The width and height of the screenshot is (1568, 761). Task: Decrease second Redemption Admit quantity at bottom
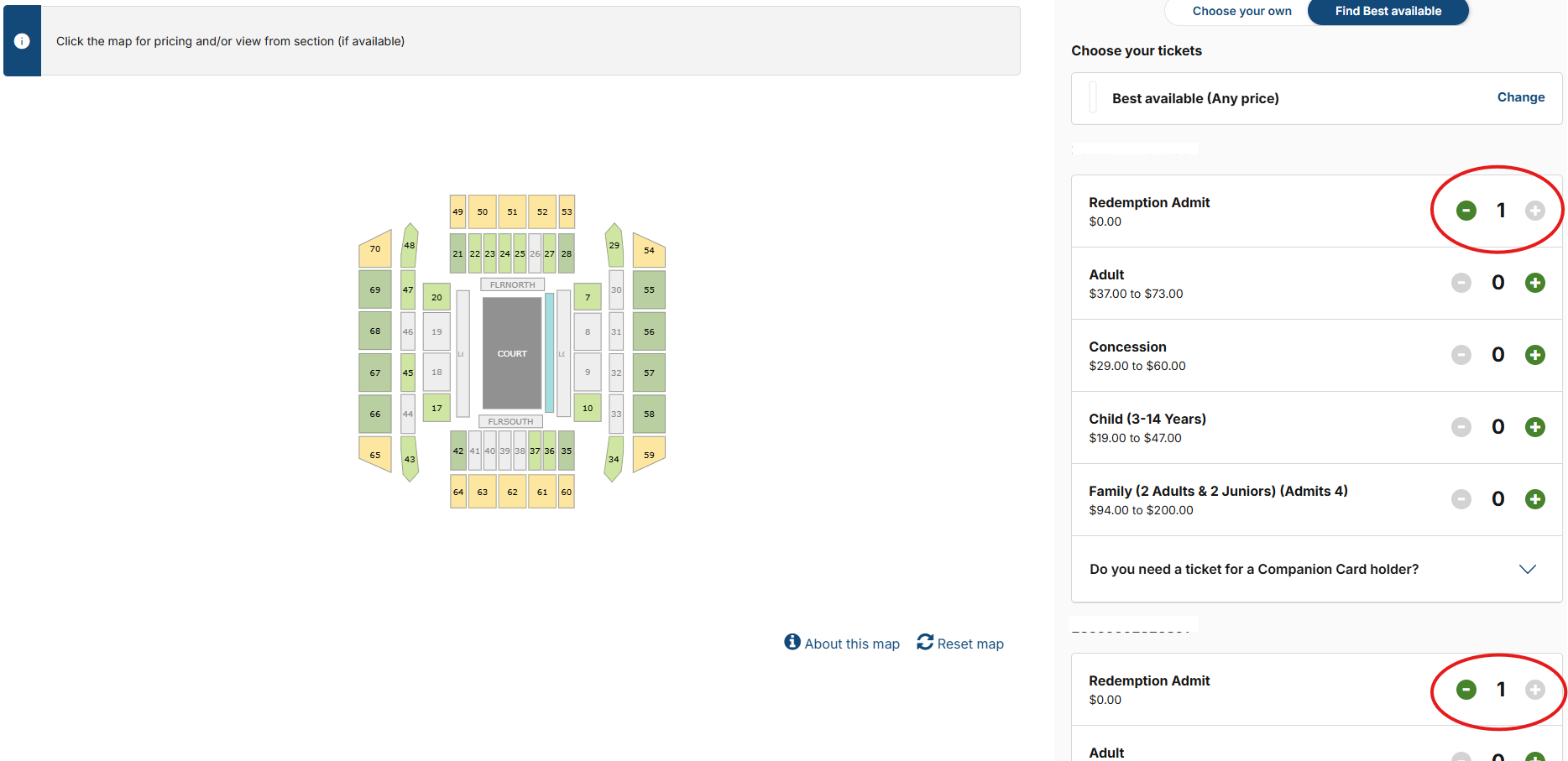tap(1466, 690)
